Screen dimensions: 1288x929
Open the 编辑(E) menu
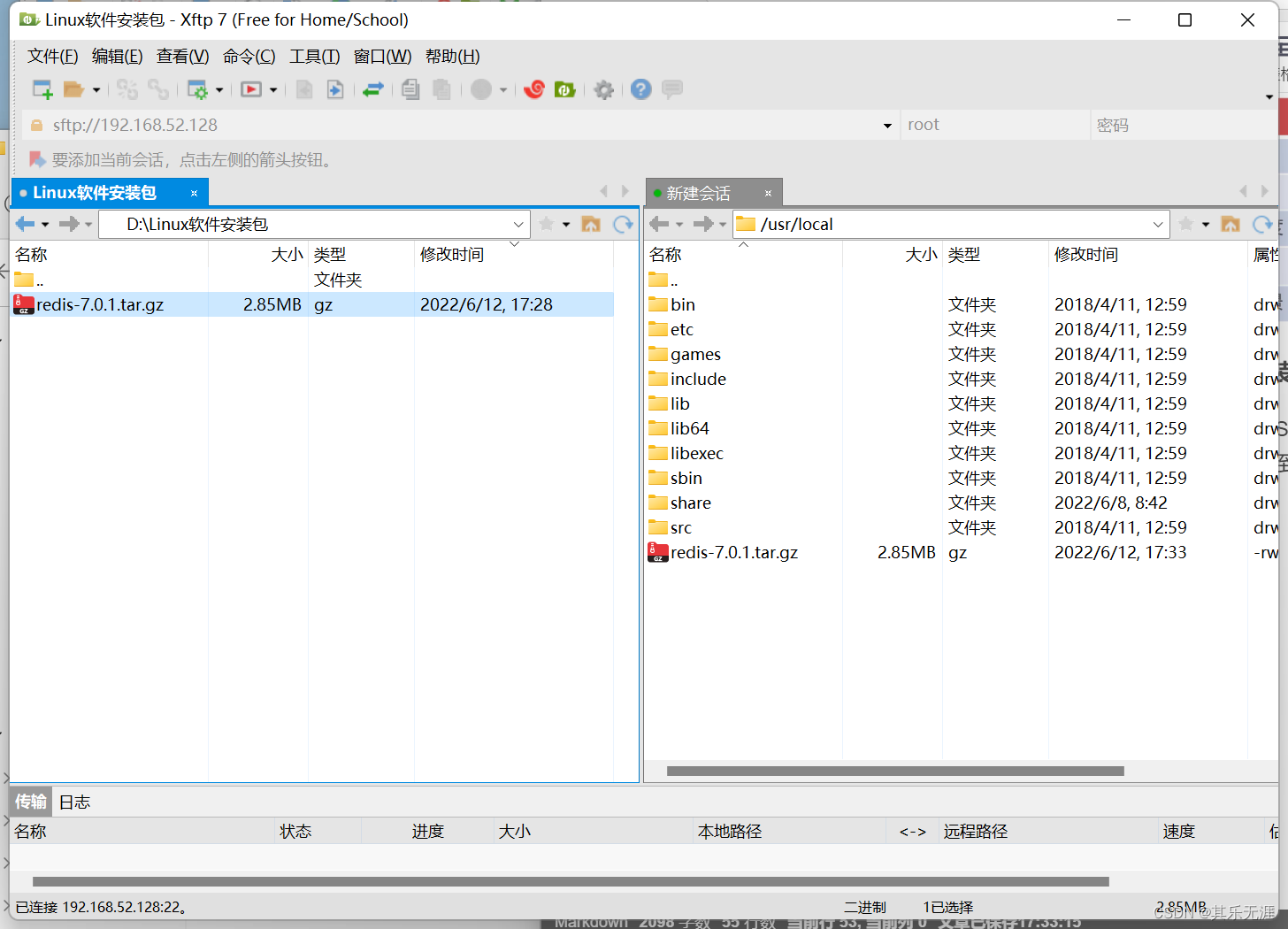[118, 57]
